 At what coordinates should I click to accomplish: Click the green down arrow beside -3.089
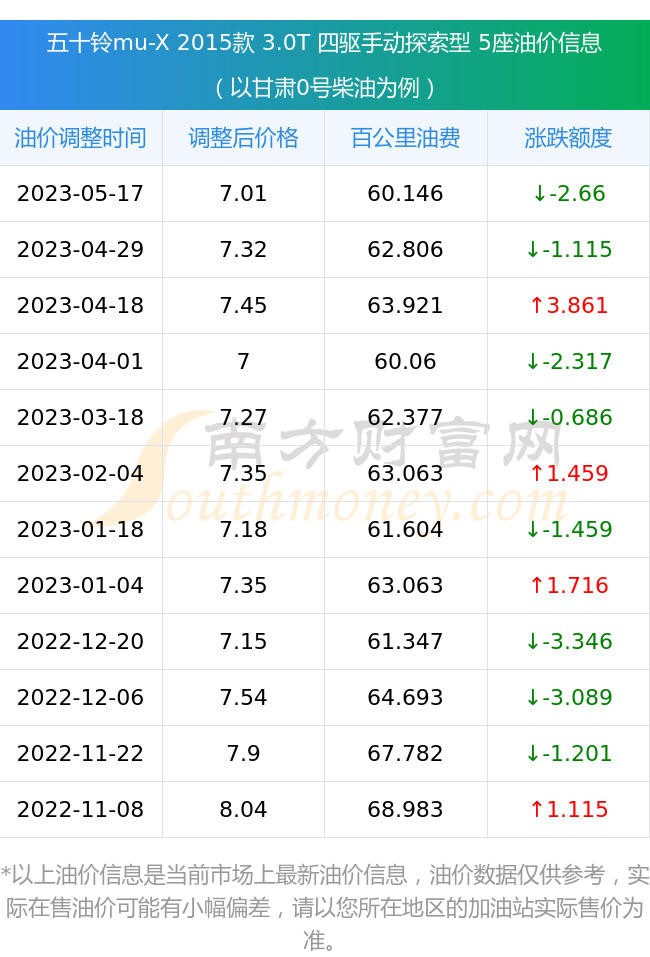pyautogui.click(x=533, y=698)
